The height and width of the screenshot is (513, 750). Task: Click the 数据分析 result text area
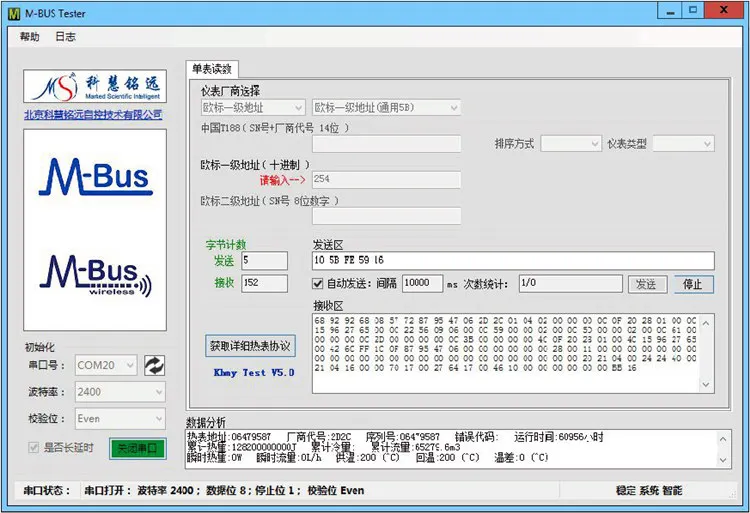[x=451, y=448]
